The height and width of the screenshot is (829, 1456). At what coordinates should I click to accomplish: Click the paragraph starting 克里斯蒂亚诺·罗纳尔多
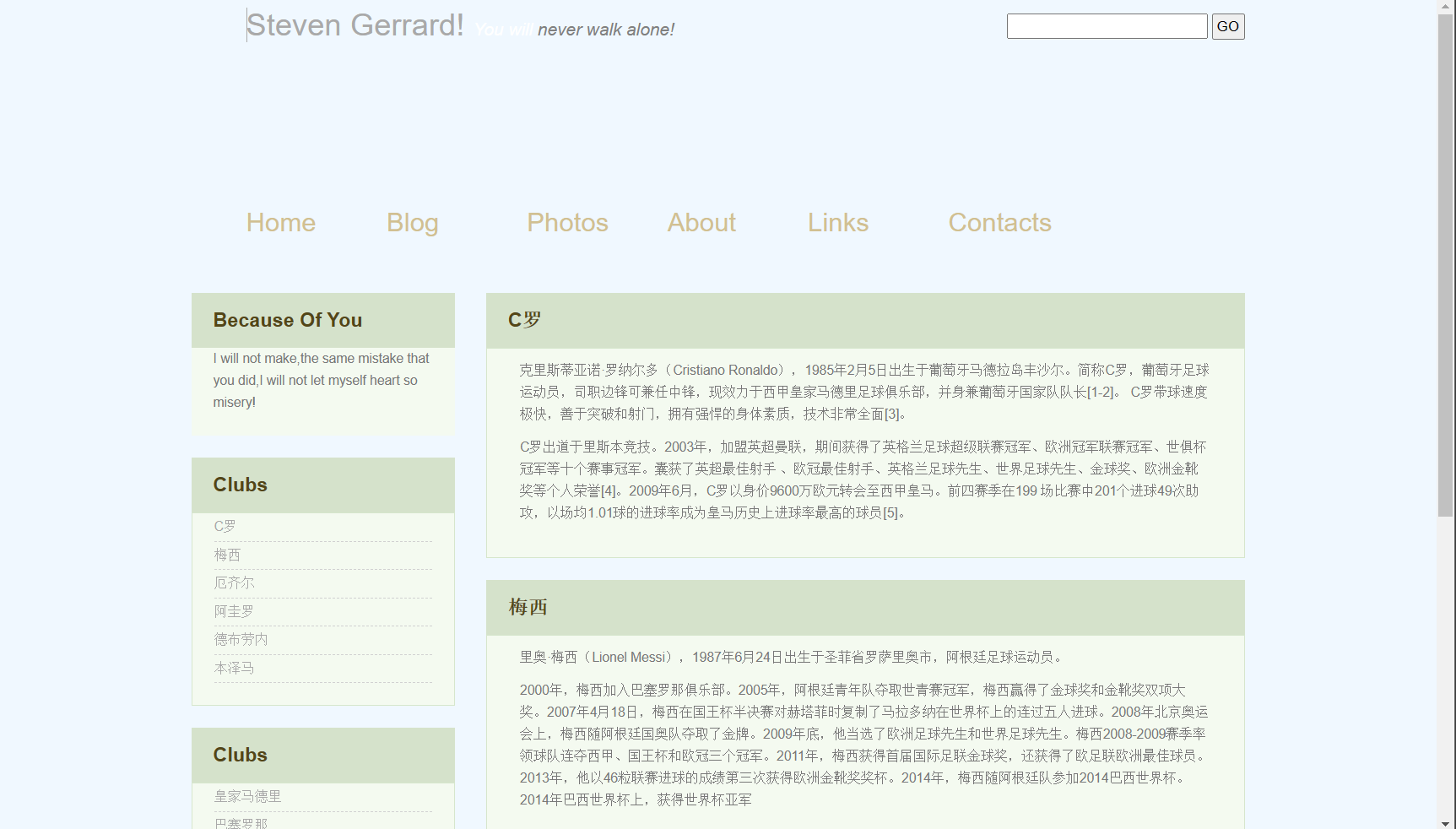(864, 392)
